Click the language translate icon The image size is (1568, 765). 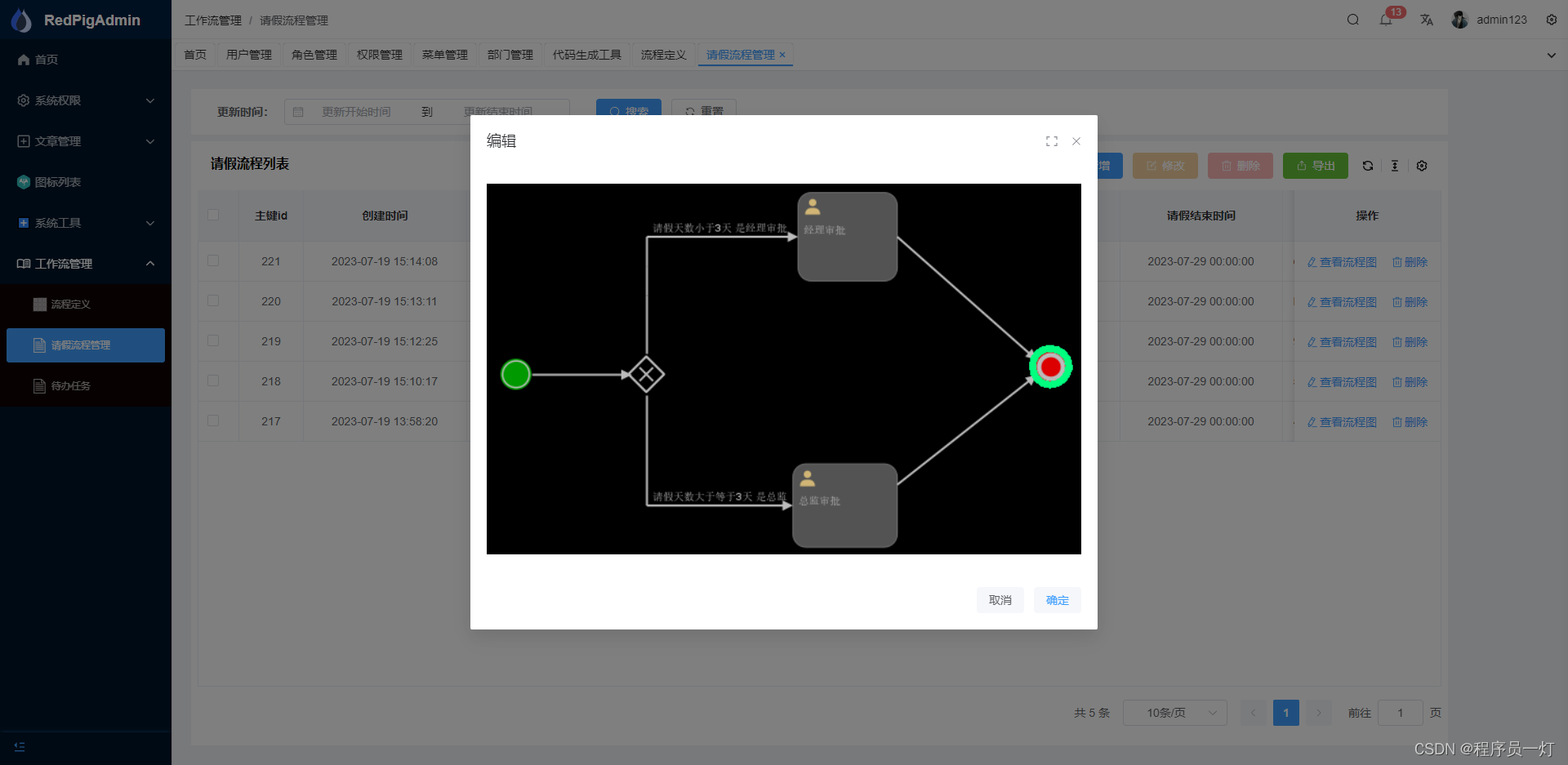coord(1427,20)
